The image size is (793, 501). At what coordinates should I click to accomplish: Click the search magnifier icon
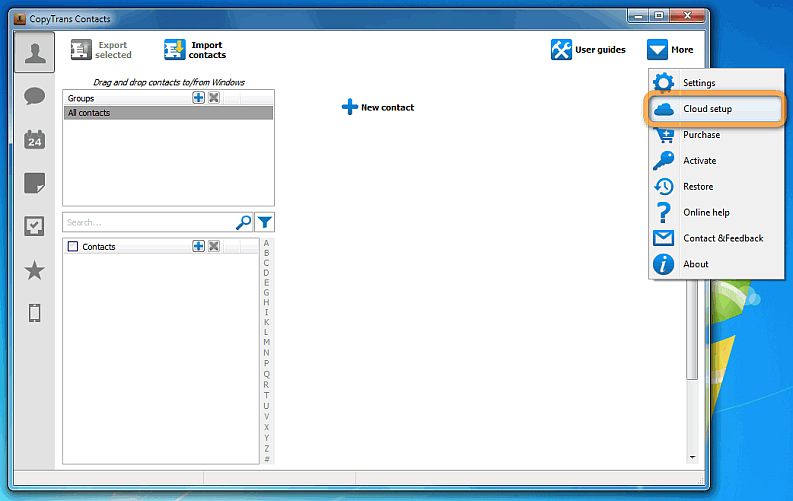click(x=243, y=222)
